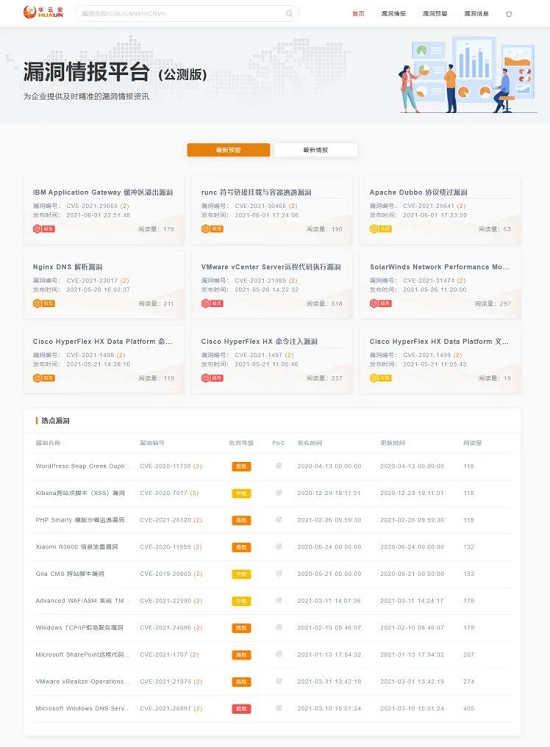Image resolution: width=550 pixels, height=747 pixels.
Task: Click the magnifier search icon
Action: (289, 14)
